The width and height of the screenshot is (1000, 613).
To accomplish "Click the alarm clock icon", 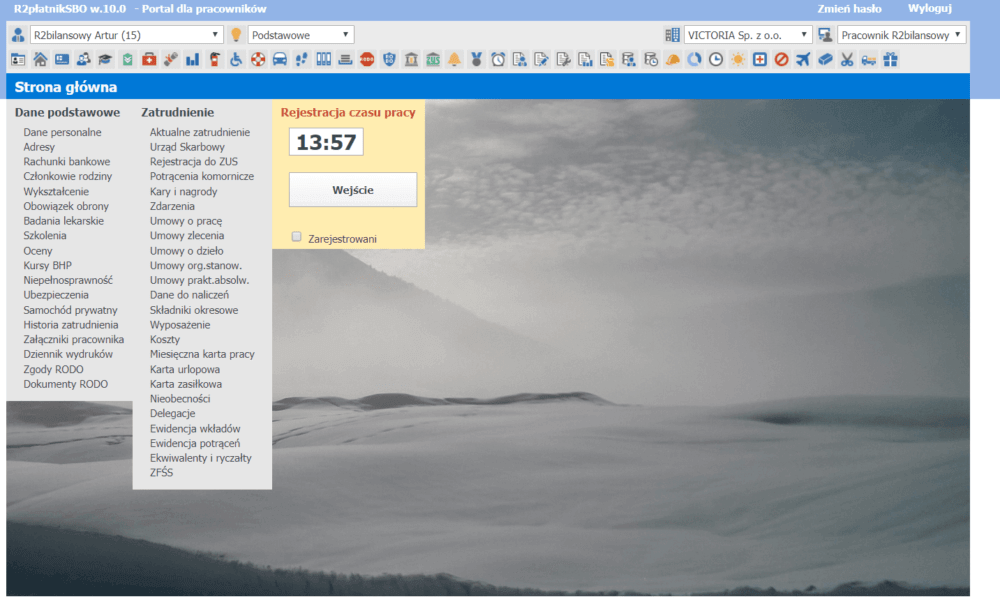I will pyautogui.click(x=498, y=60).
